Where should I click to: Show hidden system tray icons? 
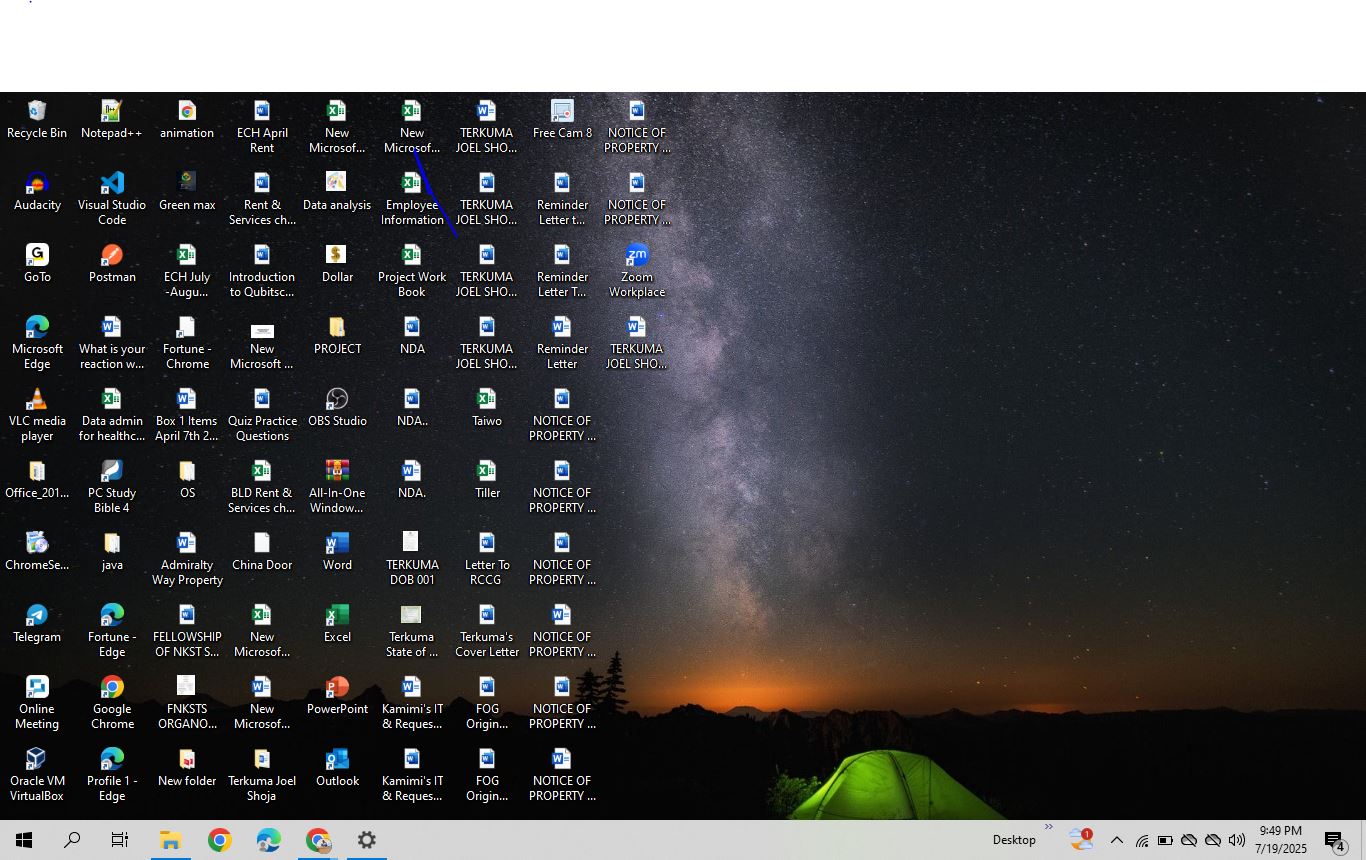tap(1117, 840)
